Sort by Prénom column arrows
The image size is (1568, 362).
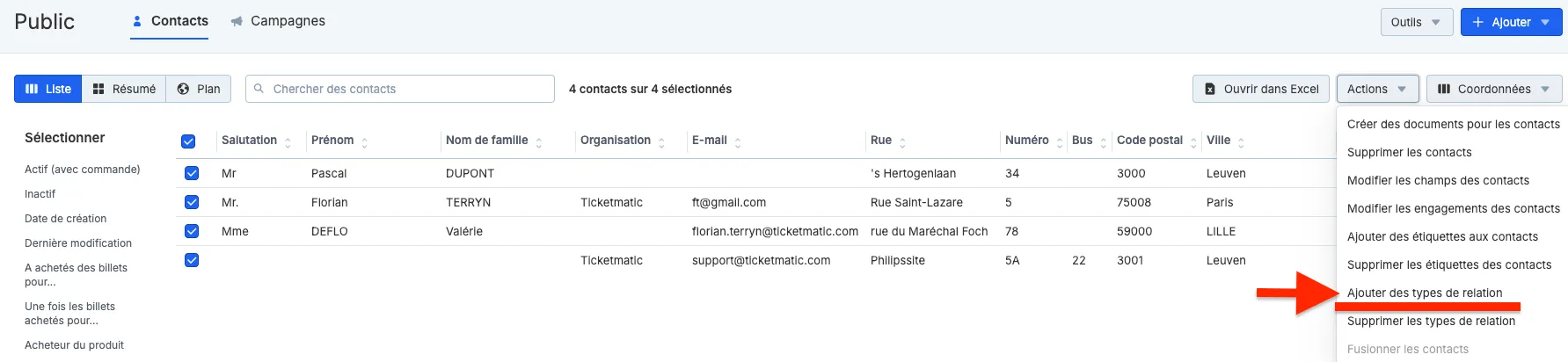[364, 141]
